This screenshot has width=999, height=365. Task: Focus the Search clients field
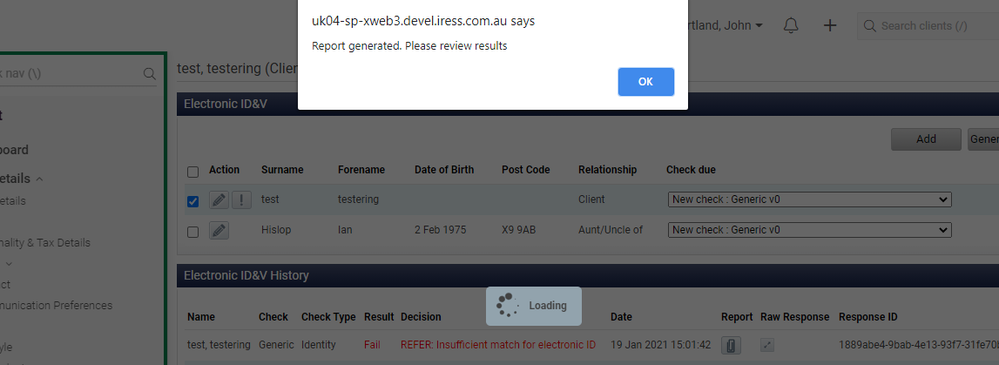tap(928, 25)
